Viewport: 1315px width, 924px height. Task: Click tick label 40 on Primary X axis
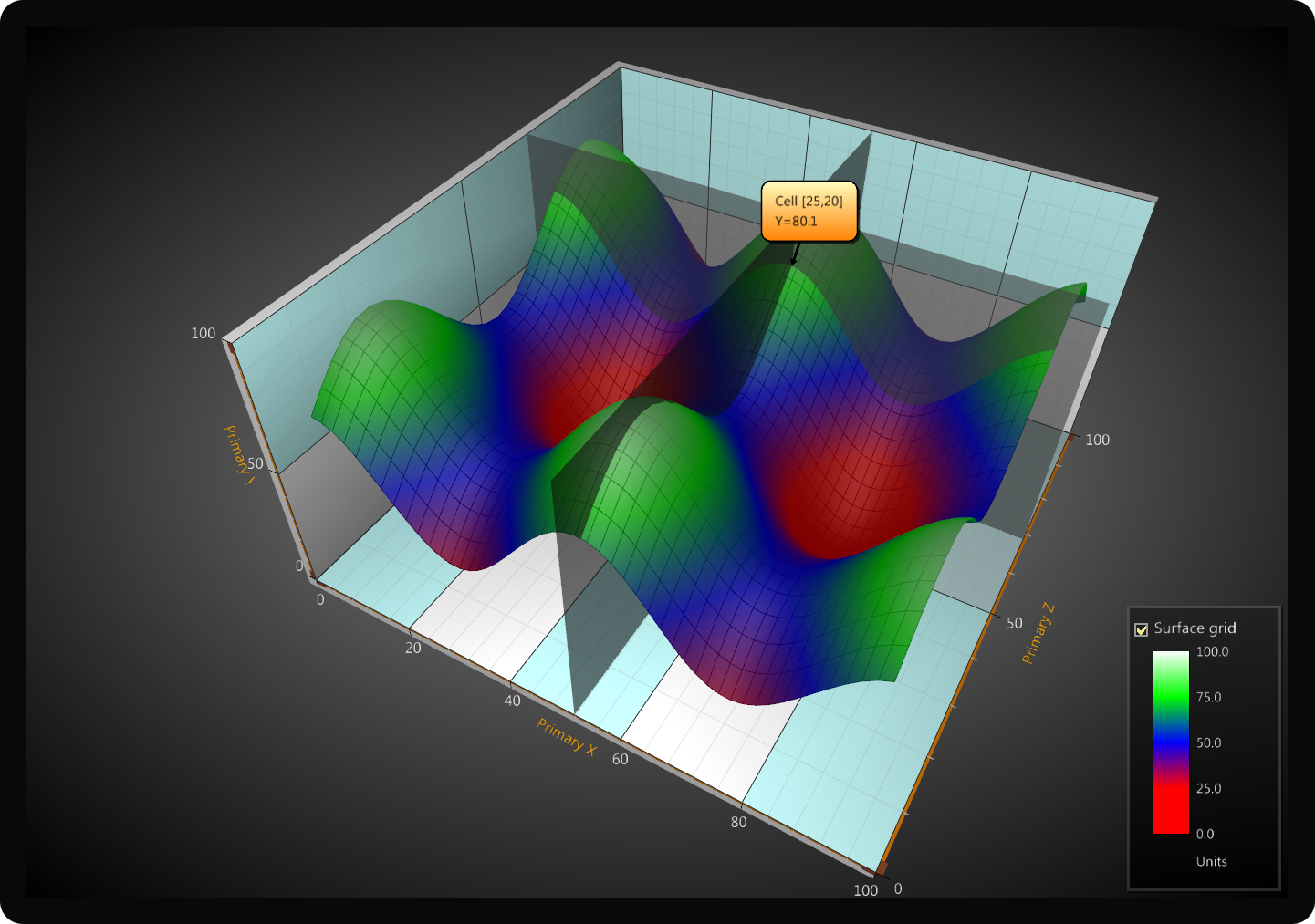point(513,701)
